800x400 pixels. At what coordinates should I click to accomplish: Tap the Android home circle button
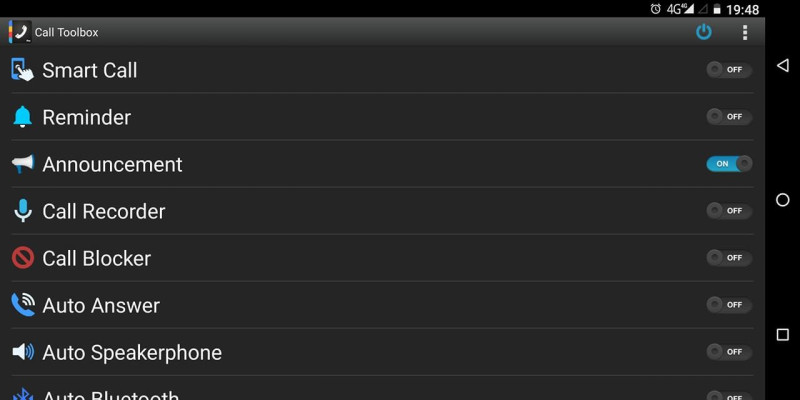(x=783, y=200)
